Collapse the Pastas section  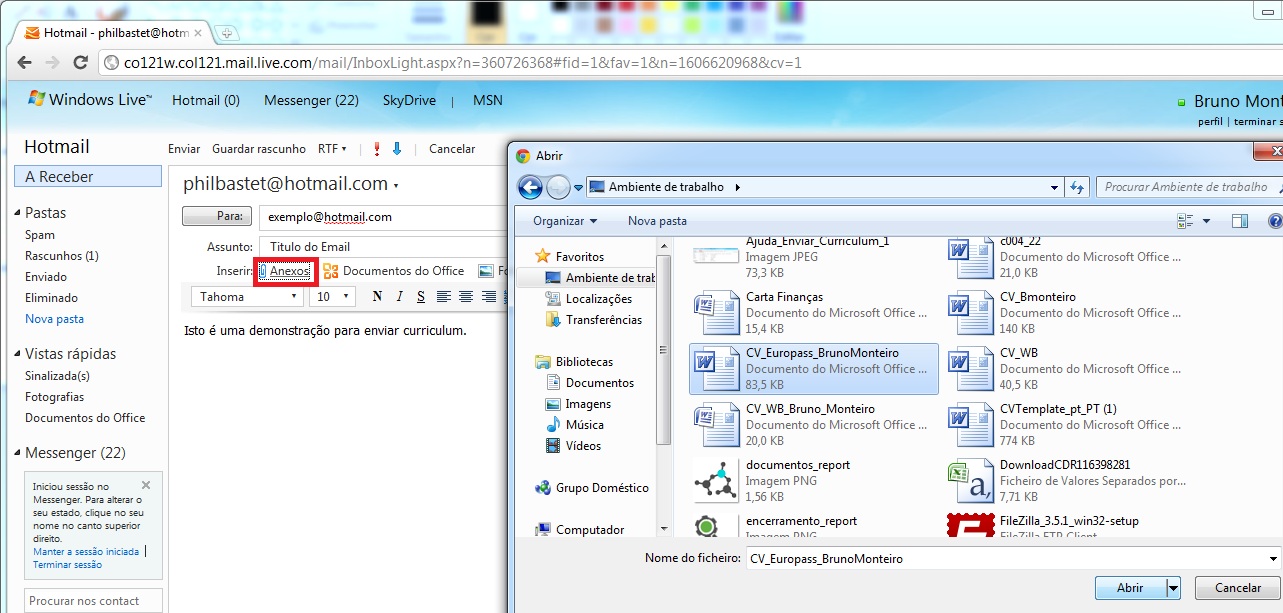17,213
